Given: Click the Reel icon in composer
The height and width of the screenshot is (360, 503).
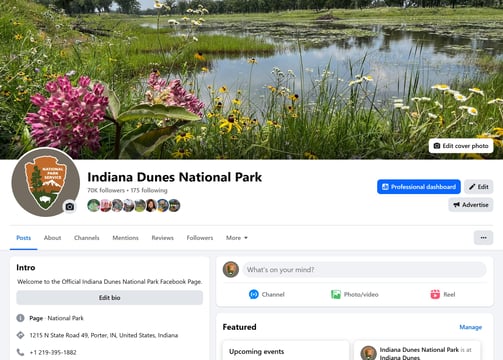Looking at the screenshot, I should click(x=435, y=294).
